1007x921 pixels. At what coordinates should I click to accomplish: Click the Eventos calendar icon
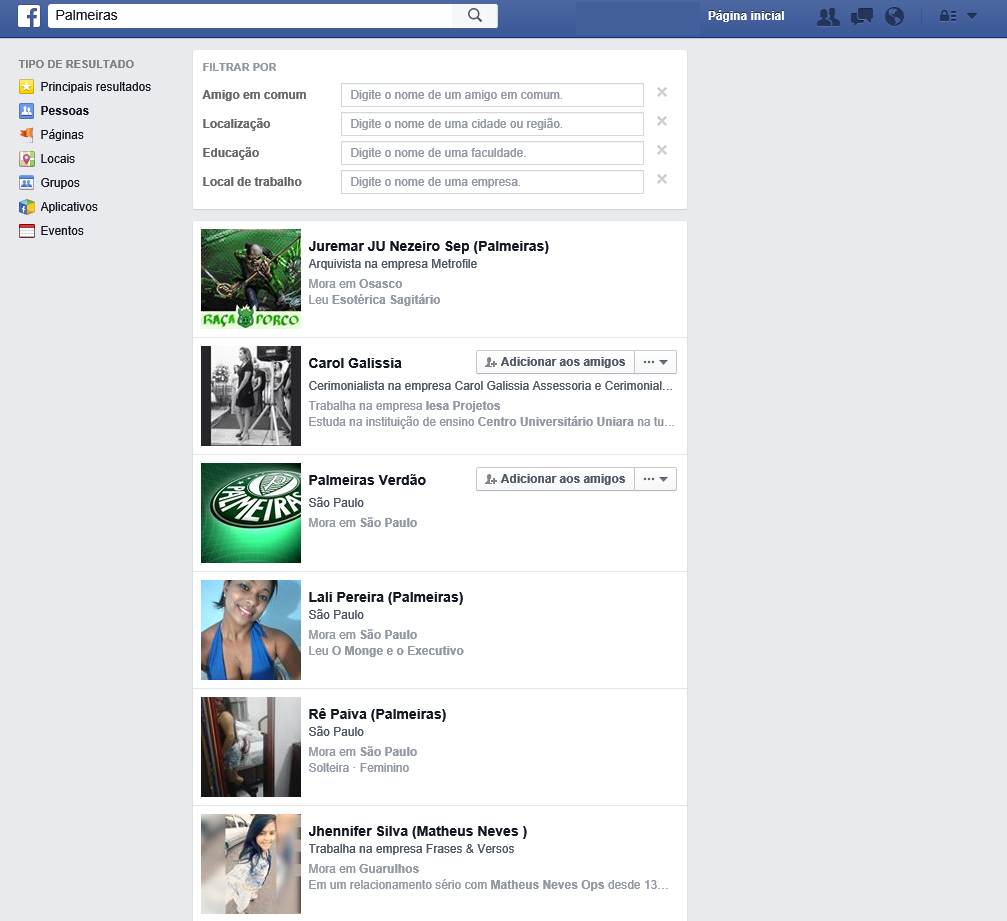pos(26,231)
